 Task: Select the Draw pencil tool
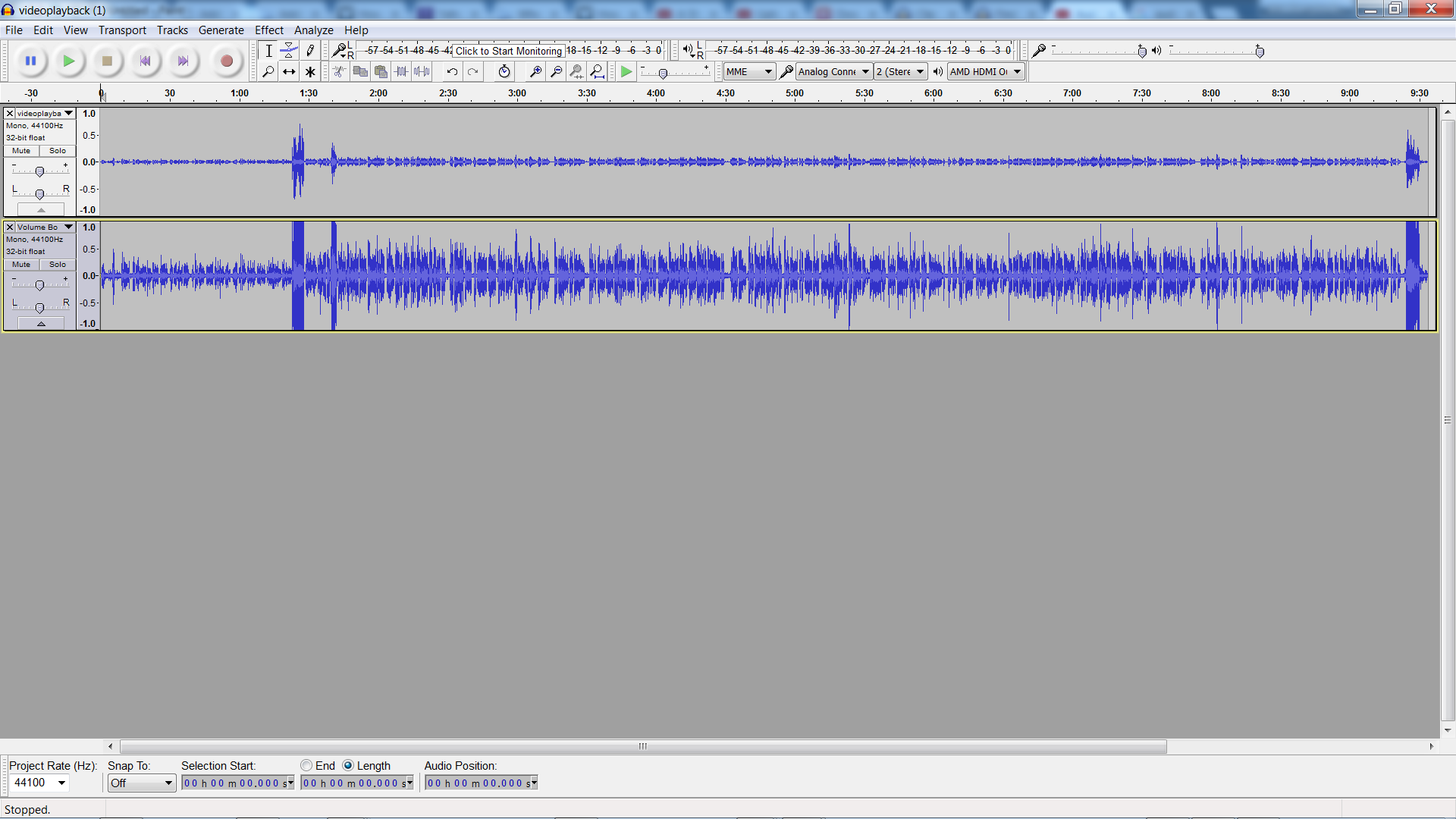tap(310, 51)
